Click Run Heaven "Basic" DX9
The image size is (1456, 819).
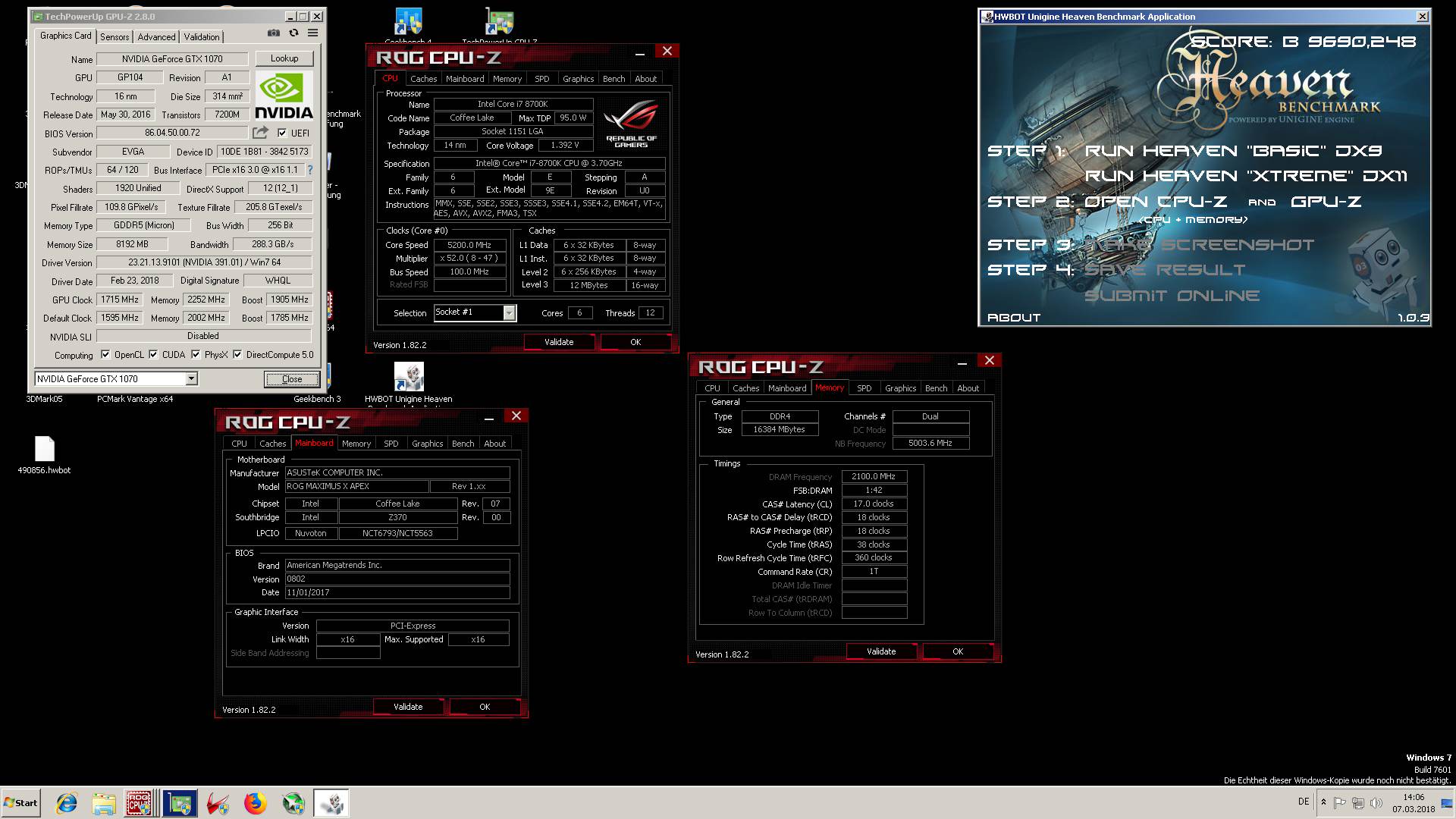click(1233, 151)
